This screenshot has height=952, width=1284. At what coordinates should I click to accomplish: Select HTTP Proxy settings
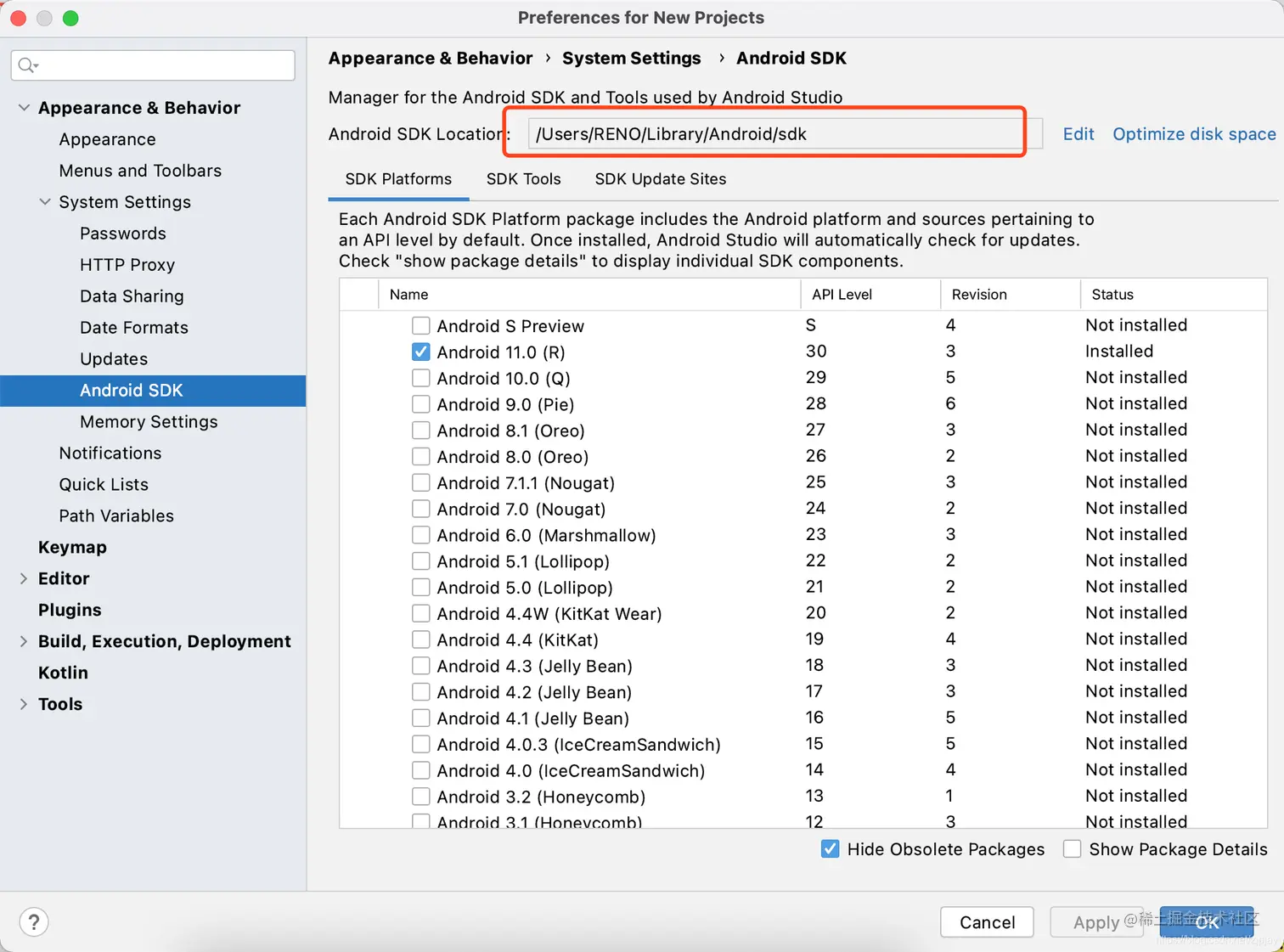tap(127, 265)
